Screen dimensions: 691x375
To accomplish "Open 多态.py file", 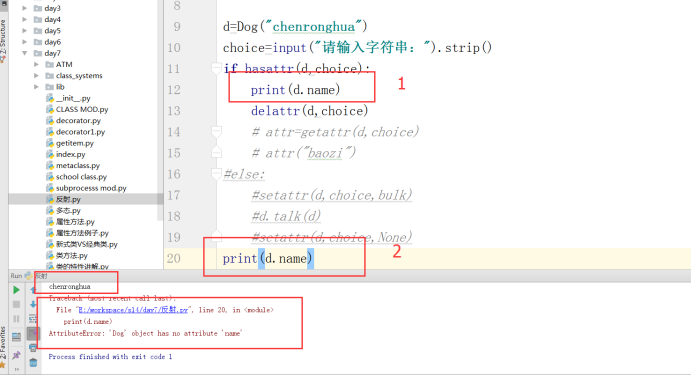I will (63, 211).
